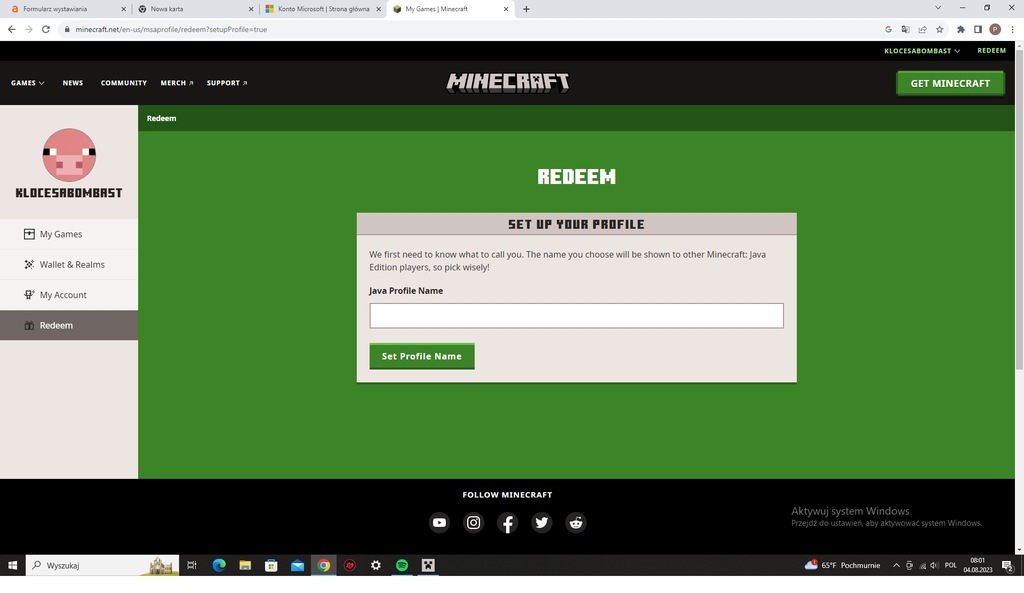Close the My Games Minecraft tab
1024x593 pixels.
tap(505, 9)
